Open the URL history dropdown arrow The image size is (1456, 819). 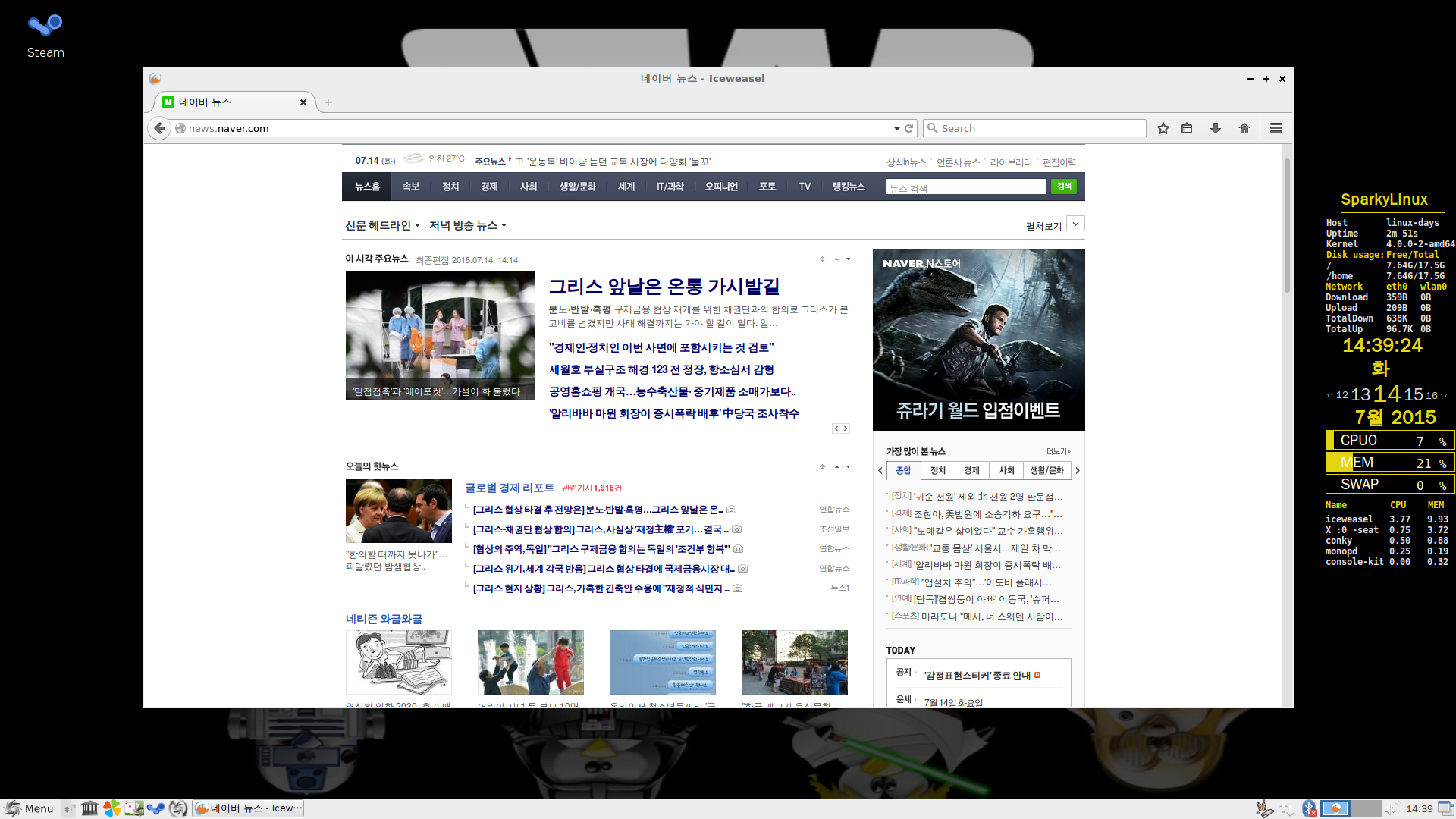[896, 128]
